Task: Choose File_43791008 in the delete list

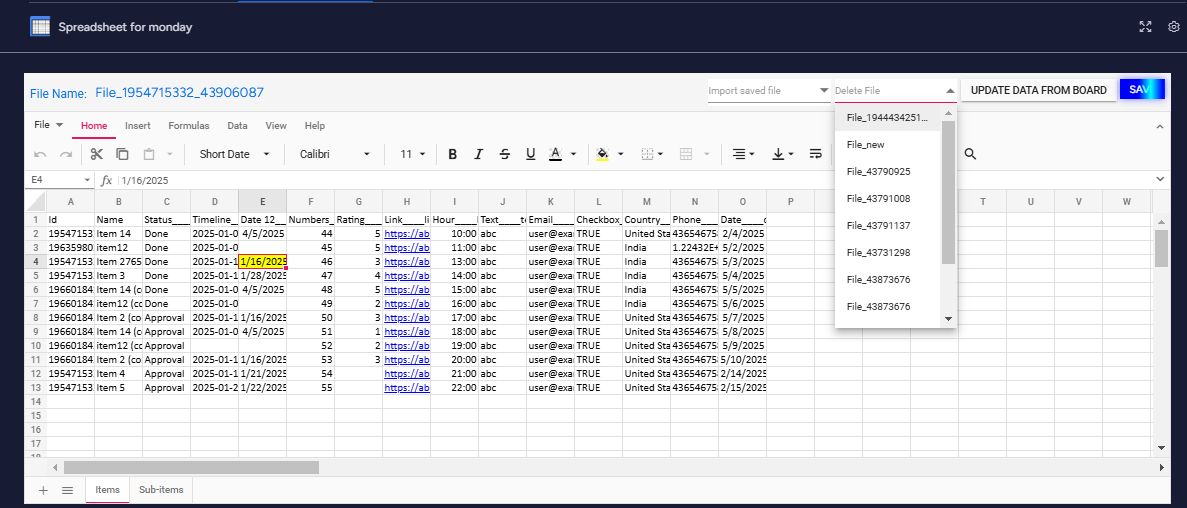Action: point(888,198)
